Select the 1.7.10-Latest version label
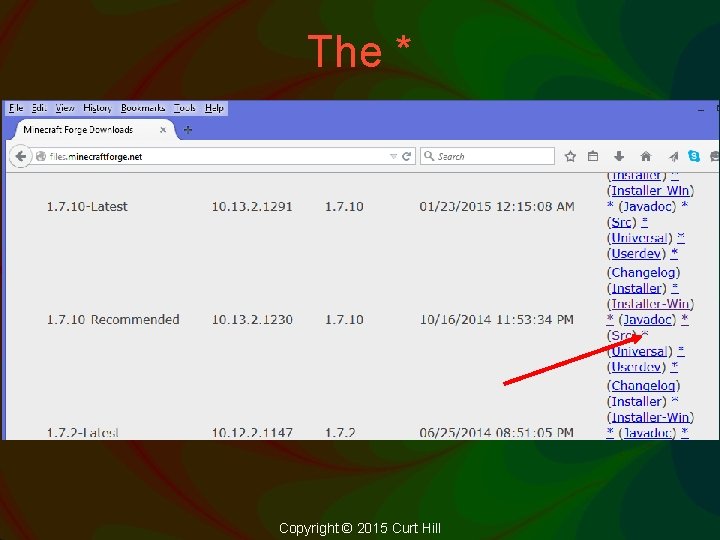 tap(87, 207)
